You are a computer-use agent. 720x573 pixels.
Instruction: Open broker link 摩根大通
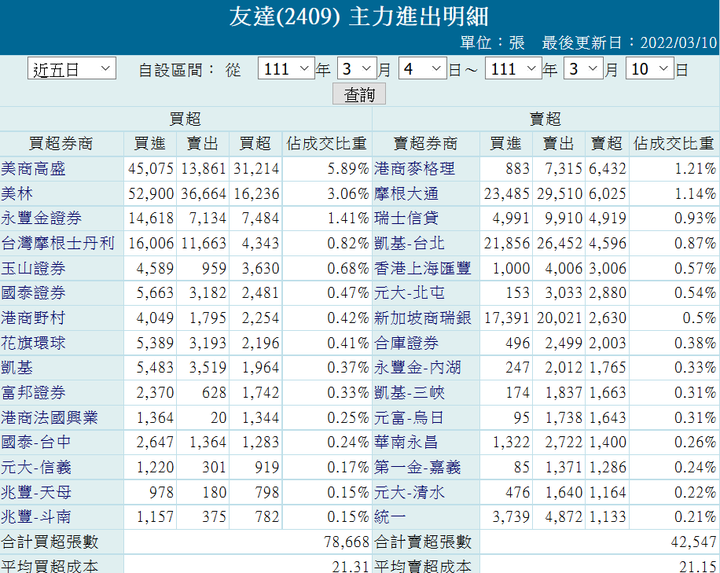pyautogui.click(x=406, y=194)
